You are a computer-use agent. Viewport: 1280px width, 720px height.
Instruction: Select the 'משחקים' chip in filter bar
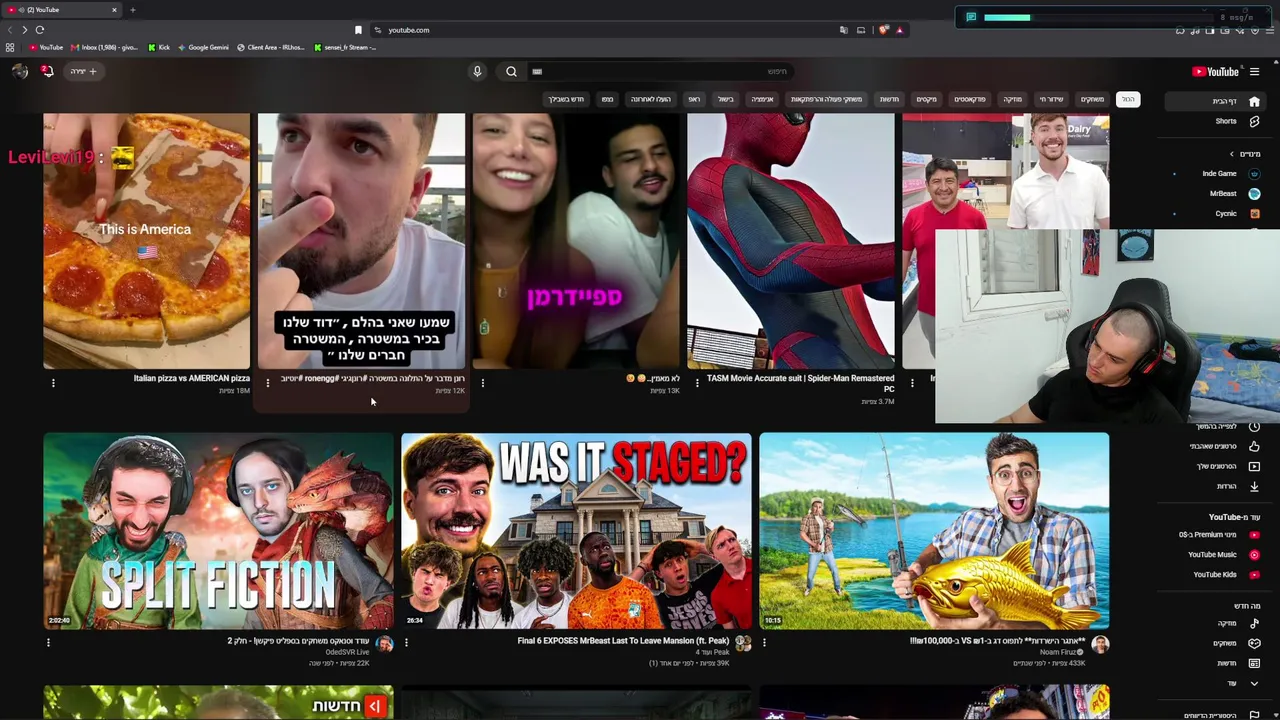point(1092,99)
